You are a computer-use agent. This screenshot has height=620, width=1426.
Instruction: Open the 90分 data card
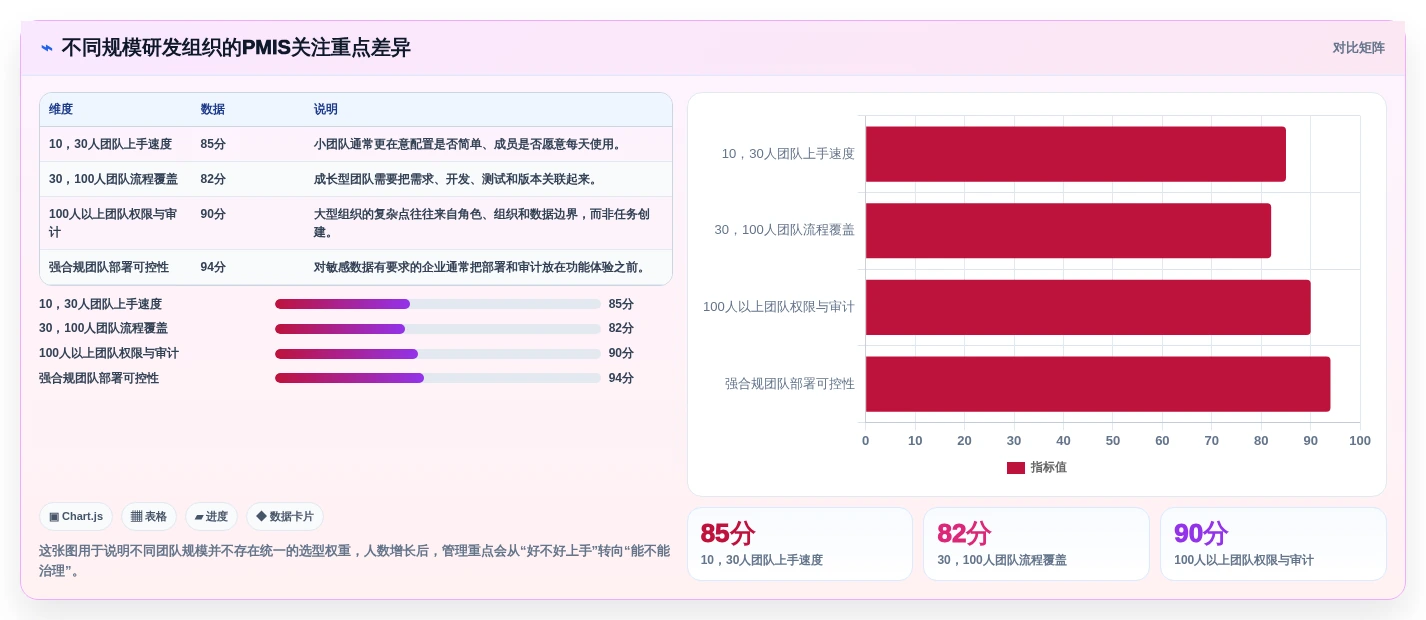(1273, 544)
